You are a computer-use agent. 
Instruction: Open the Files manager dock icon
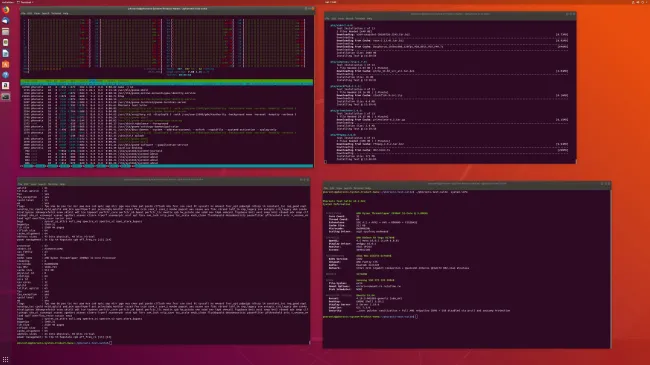click(5, 32)
